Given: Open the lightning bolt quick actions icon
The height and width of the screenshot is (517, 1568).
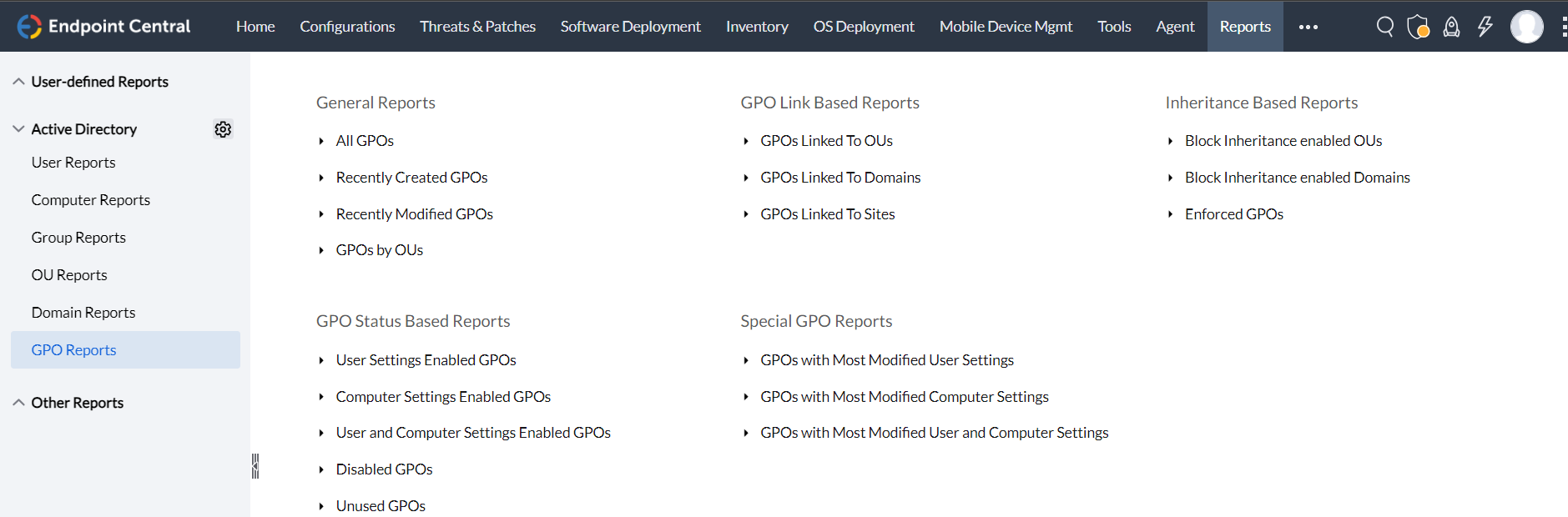Looking at the screenshot, I should (x=1485, y=27).
